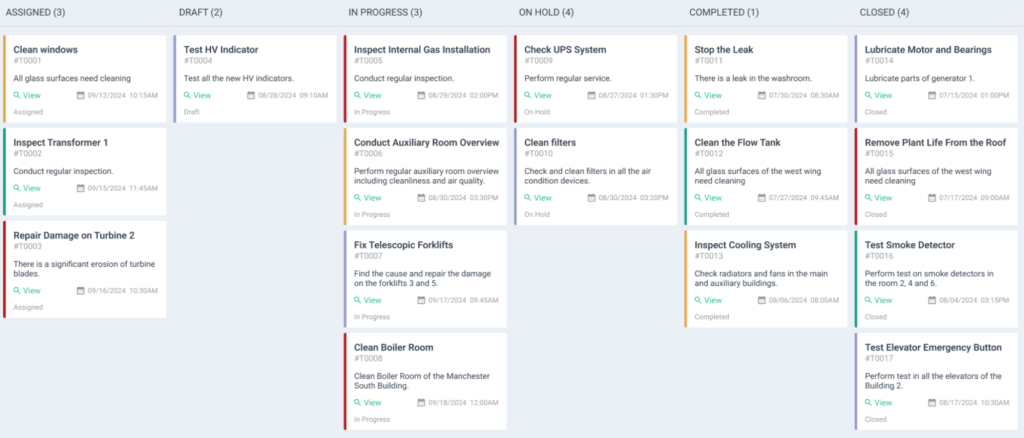Click calendar icon on Inspect Cooling System card
Viewport: 1024px width, 438px height.
[x=762, y=300]
